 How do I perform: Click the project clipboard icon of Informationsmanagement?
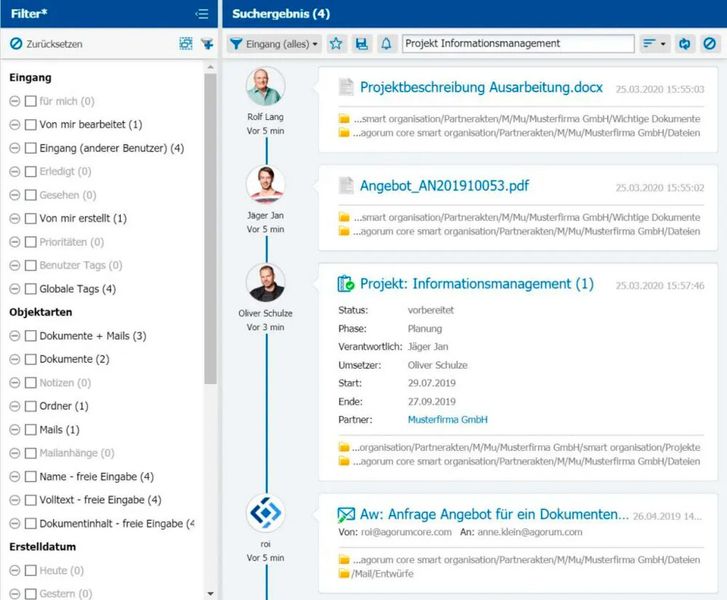[346, 284]
